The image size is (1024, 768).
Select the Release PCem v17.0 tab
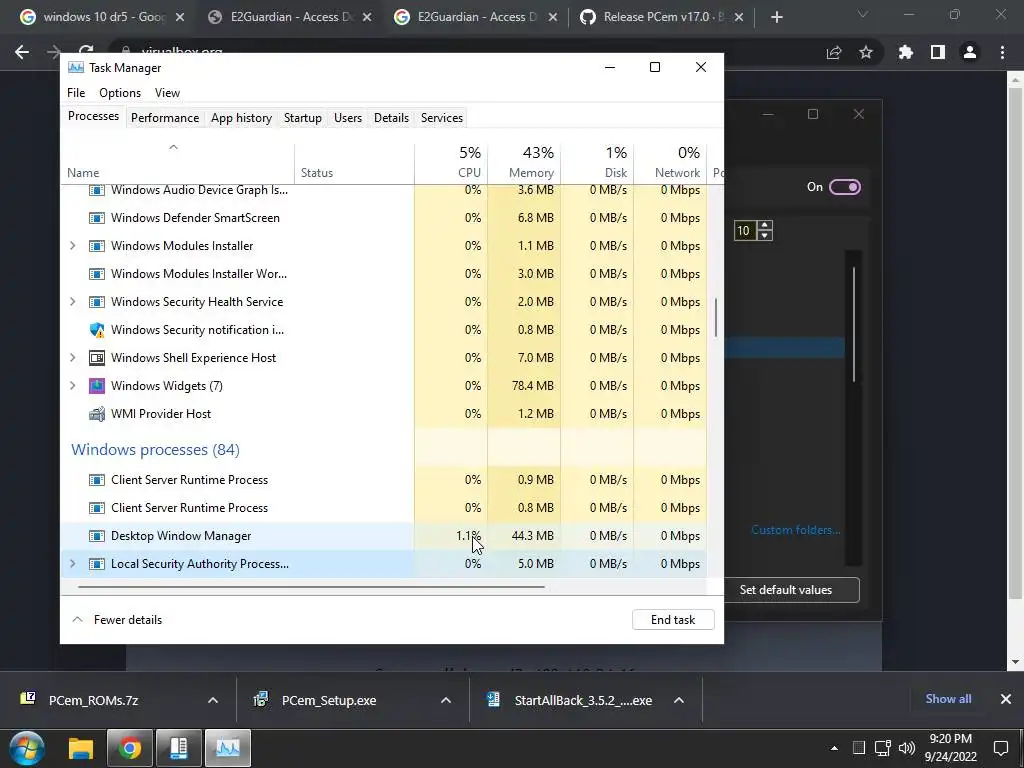(x=662, y=17)
